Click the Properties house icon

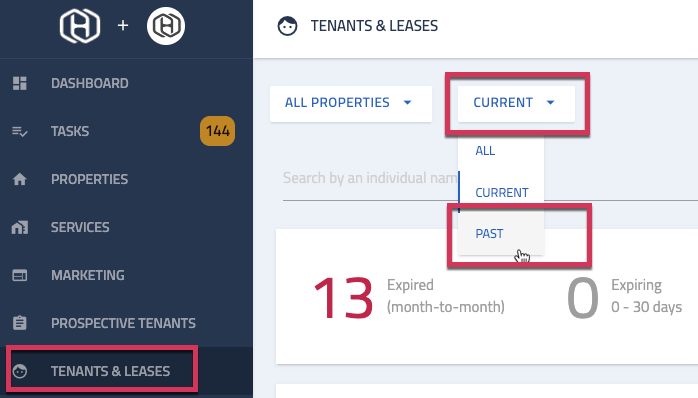[x=20, y=179]
